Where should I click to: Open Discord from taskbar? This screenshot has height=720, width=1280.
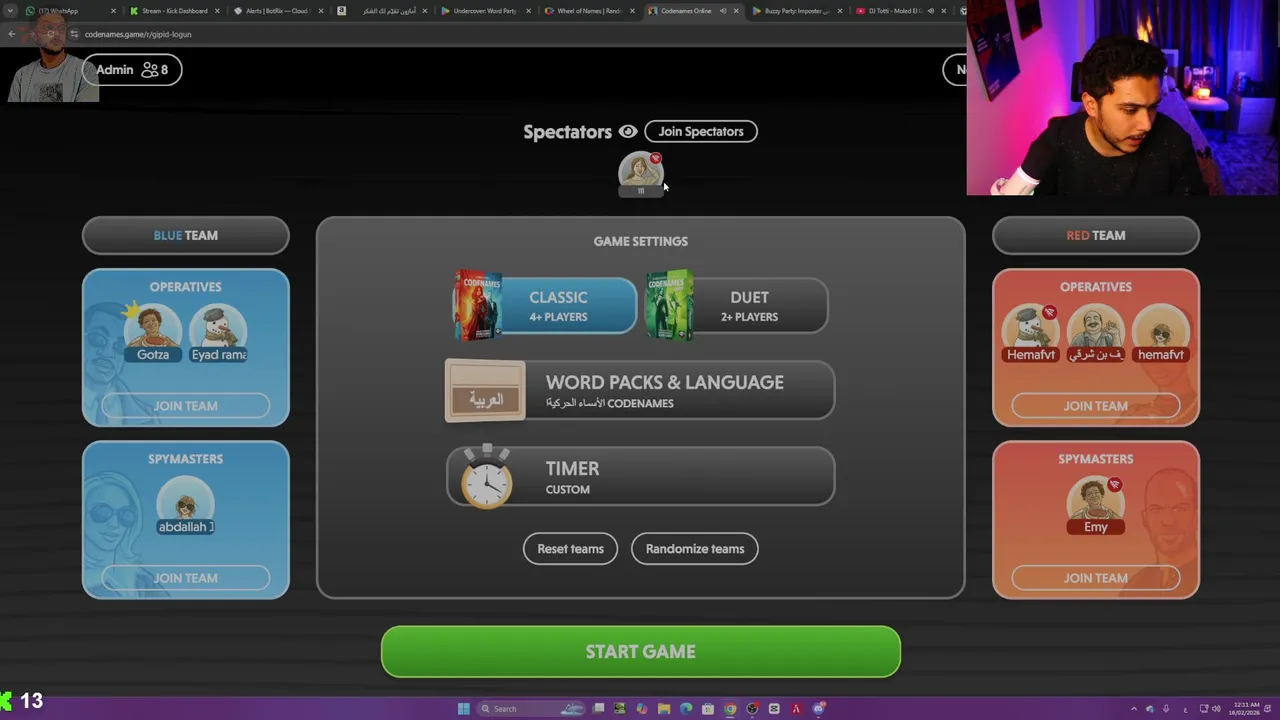coord(818,709)
